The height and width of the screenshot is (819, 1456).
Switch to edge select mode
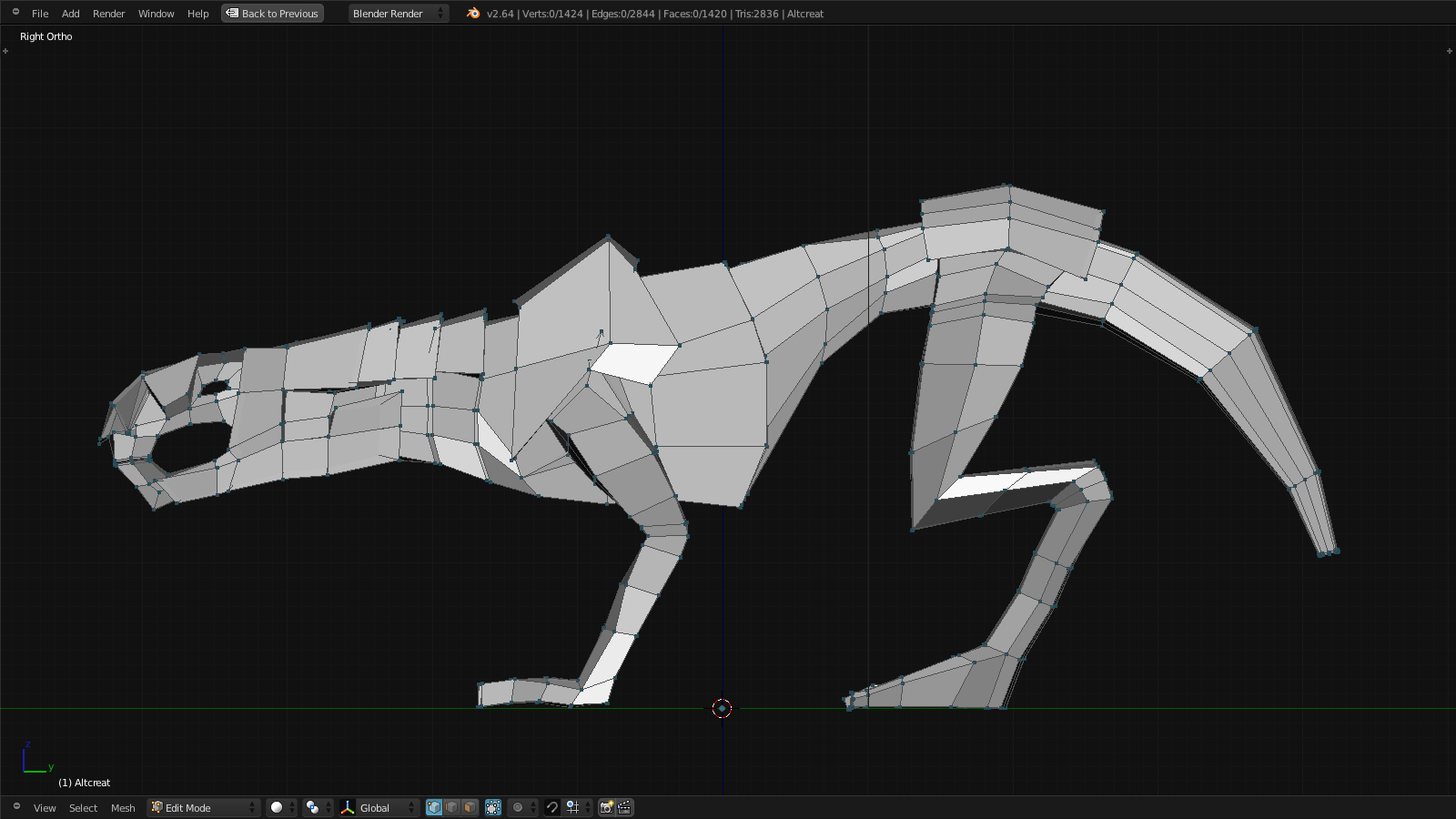click(x=452, y=808)
